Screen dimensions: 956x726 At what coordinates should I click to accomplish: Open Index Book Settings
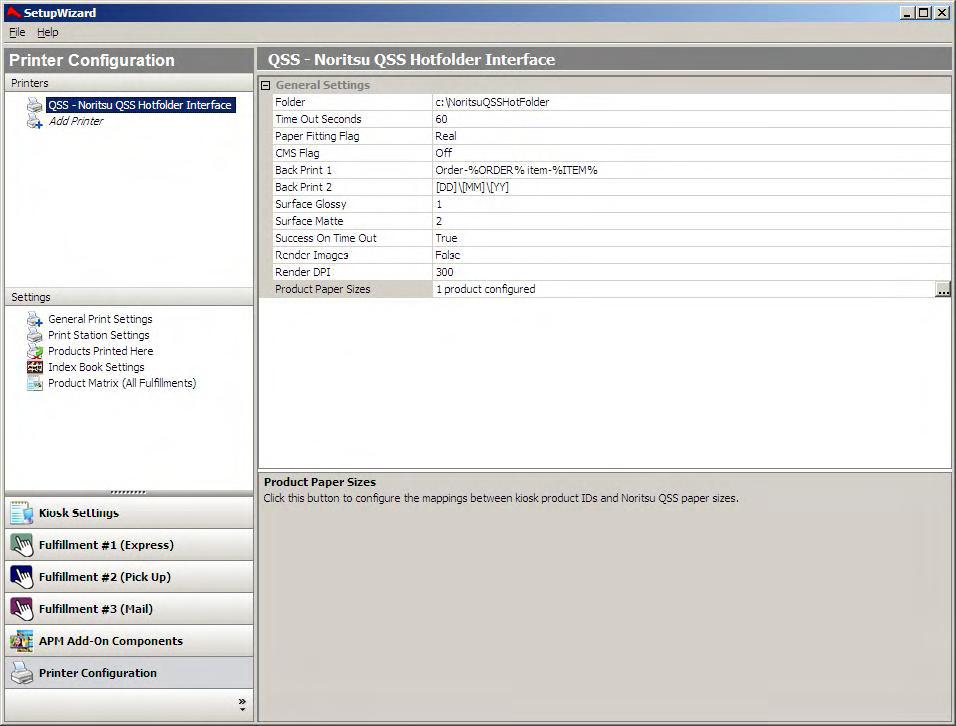[96, 367]
